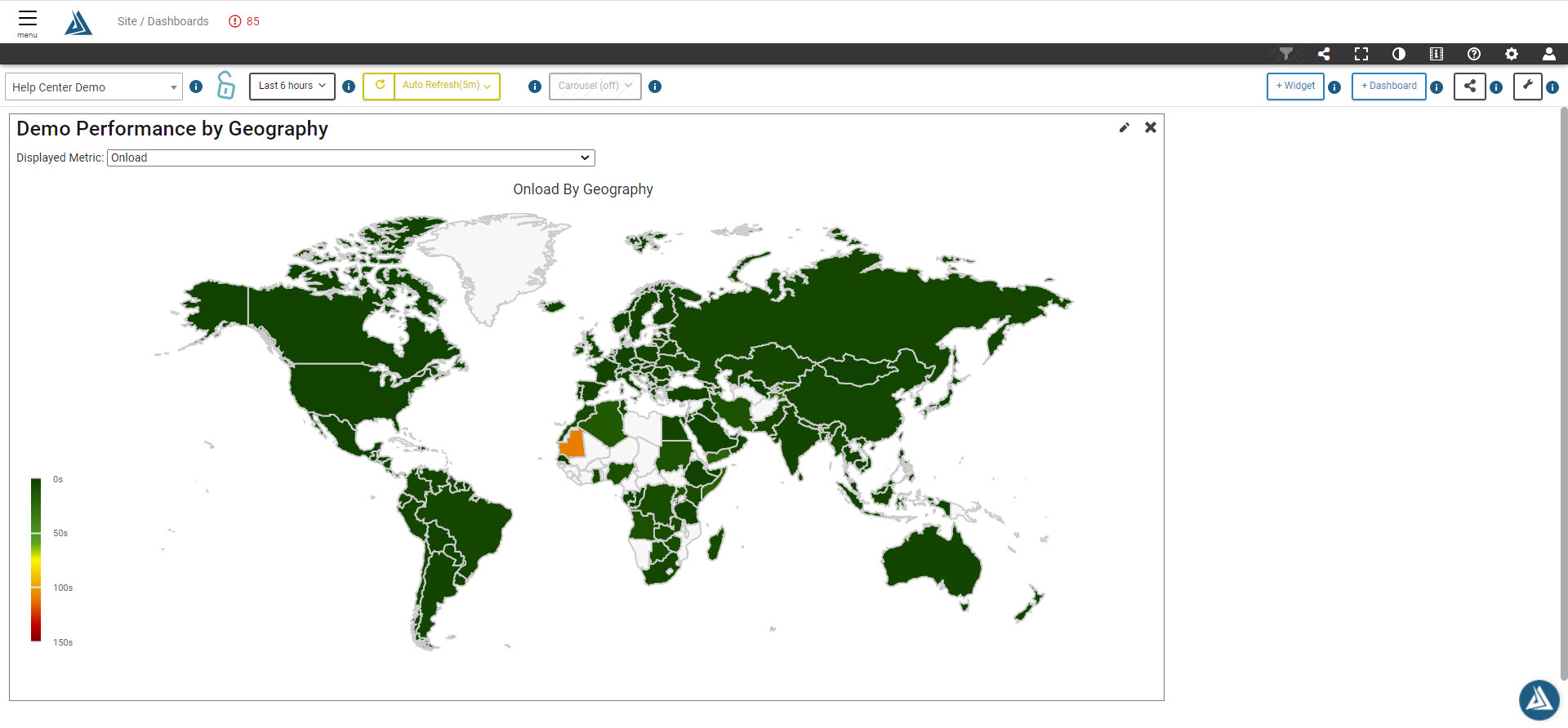Click the + Dashboard button
Screen dimensions: 1568x728
[1388, 86]
